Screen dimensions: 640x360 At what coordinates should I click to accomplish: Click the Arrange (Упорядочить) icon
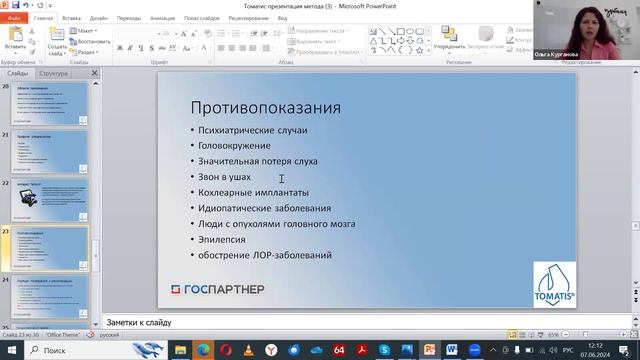[449, 34]
